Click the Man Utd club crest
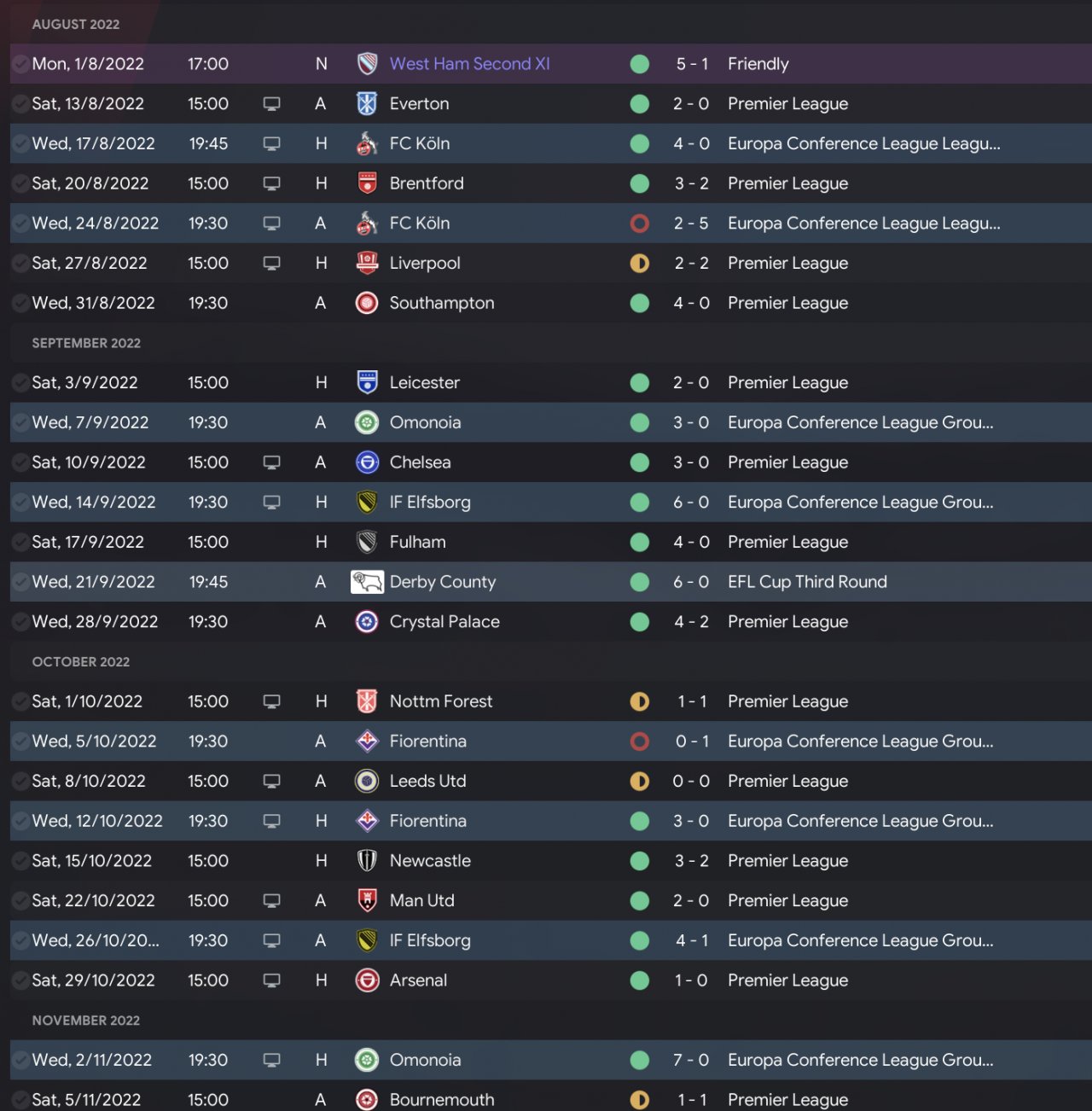Image resolution: width=1092 pixels, height=1111 pixels. (367, 900)
